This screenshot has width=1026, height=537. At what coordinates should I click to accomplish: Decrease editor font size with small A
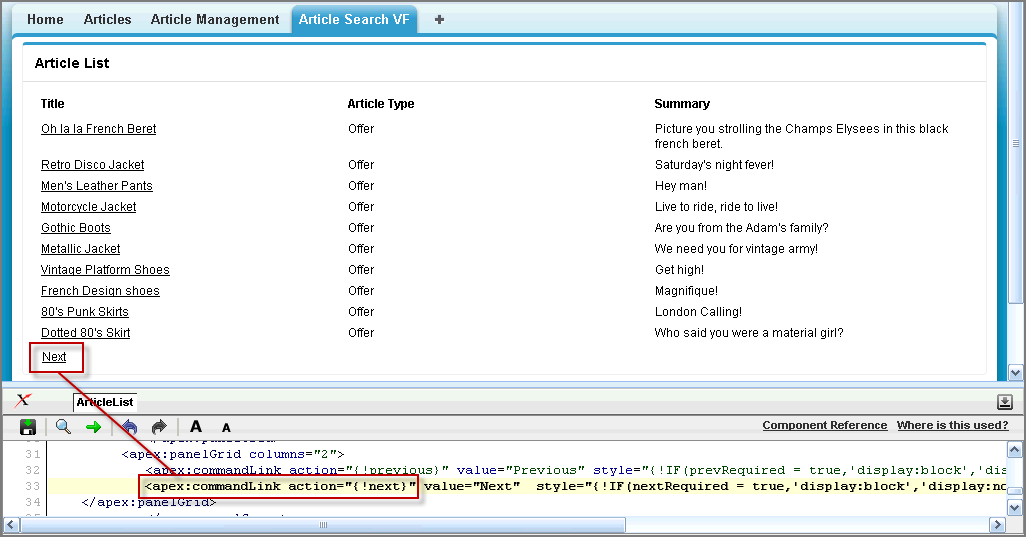226,428
